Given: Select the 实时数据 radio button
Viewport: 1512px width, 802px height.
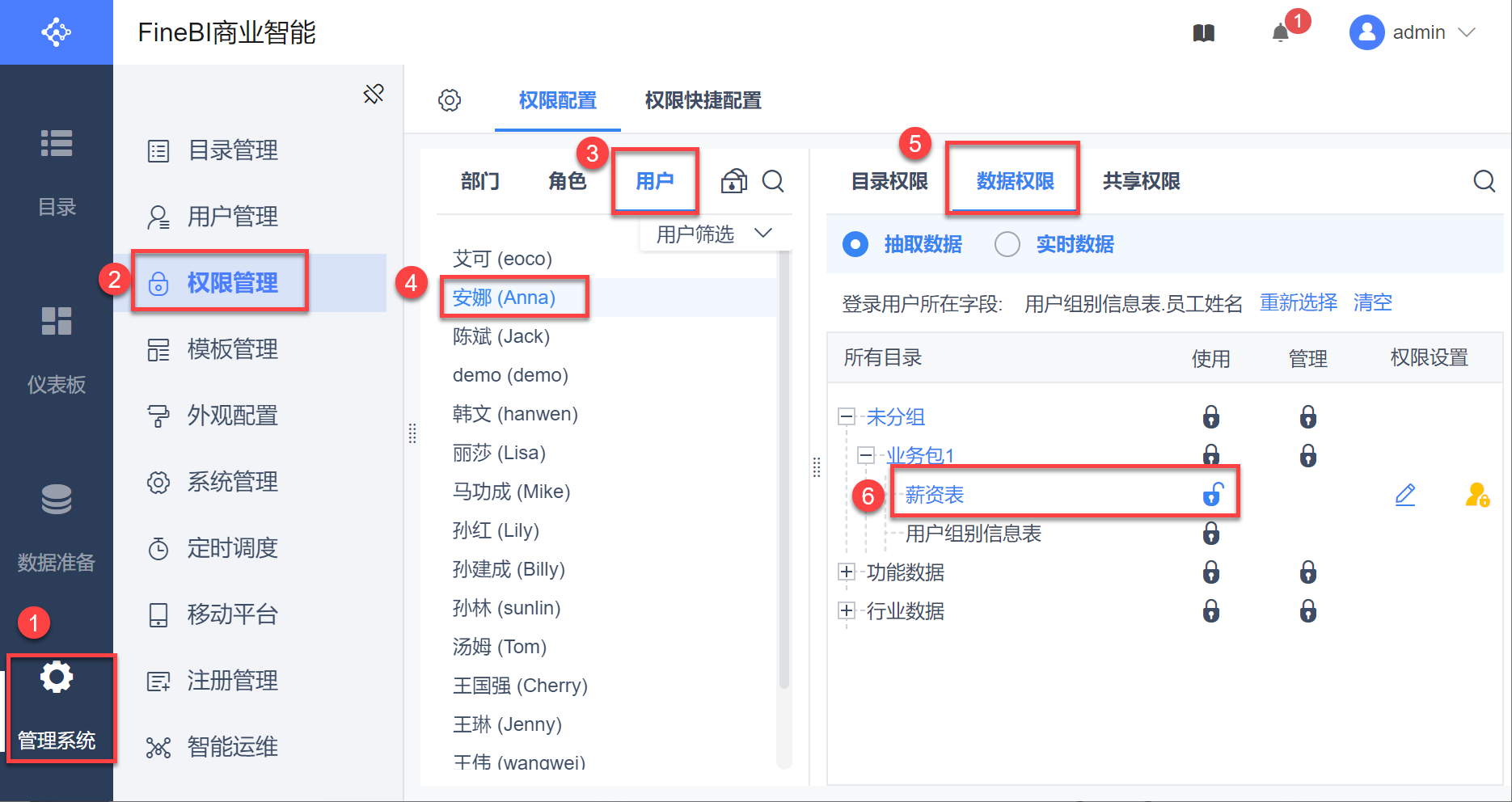Looking at the screenshot, I should (1007, 244).
